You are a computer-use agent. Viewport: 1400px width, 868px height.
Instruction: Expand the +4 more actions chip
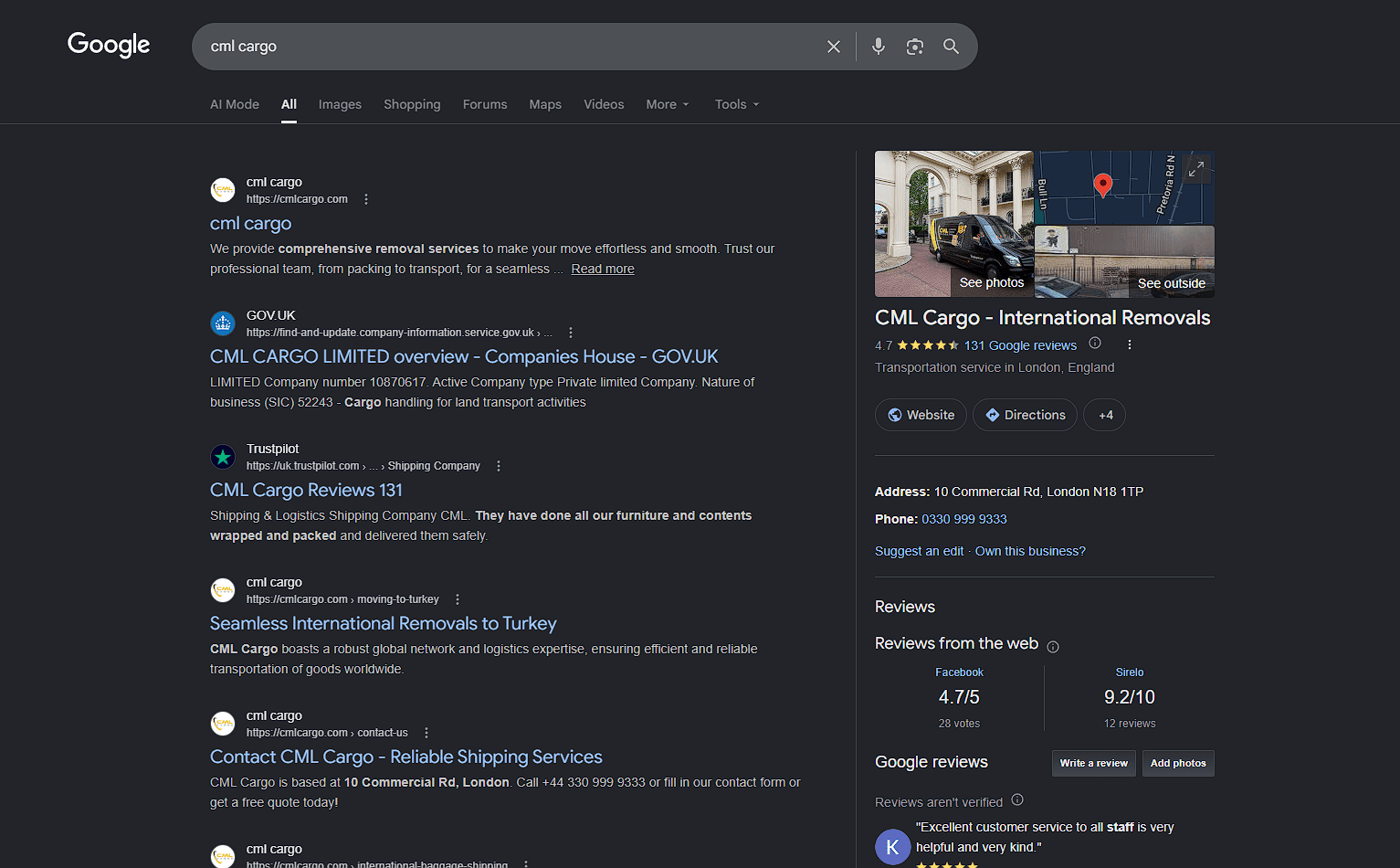[x=1104, y=415]
